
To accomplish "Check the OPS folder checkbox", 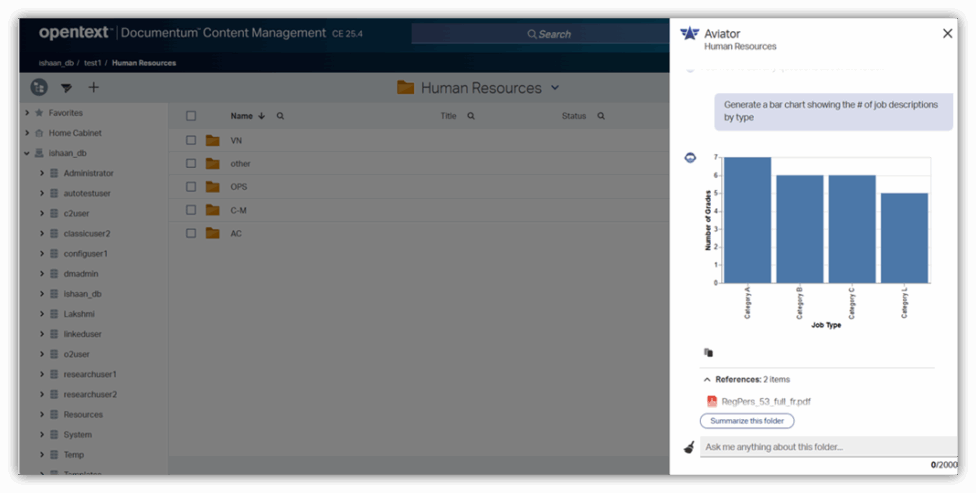I will [191, 187].
